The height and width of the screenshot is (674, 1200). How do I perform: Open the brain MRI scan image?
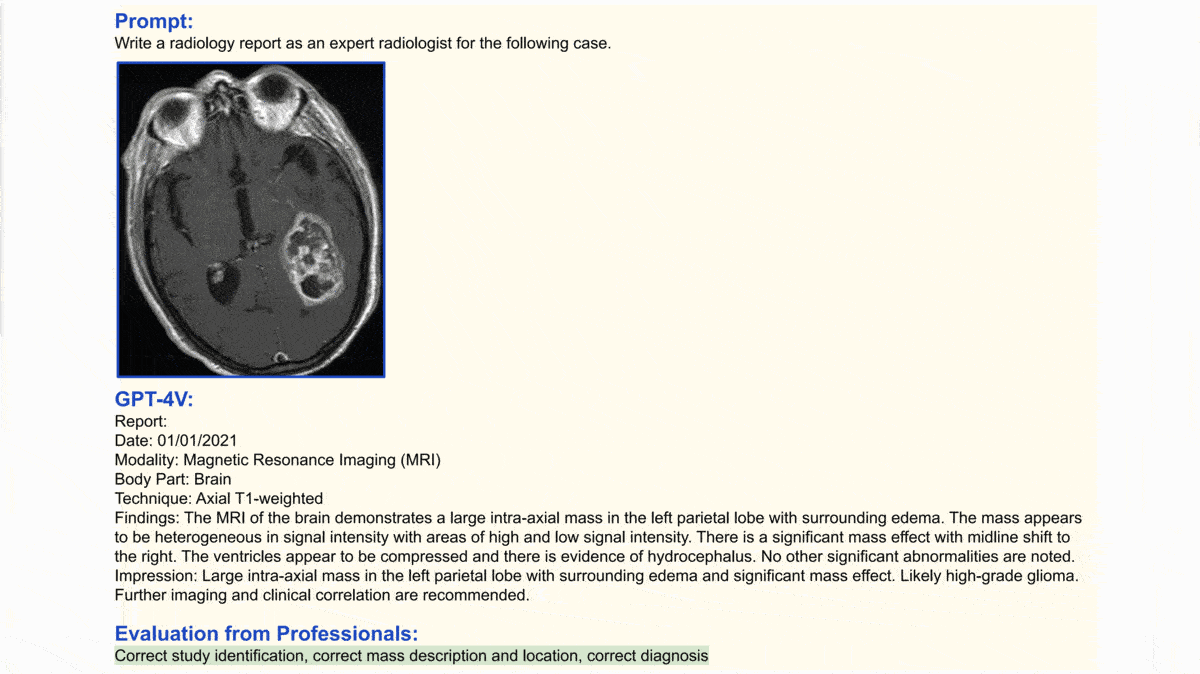pos(251,219)
